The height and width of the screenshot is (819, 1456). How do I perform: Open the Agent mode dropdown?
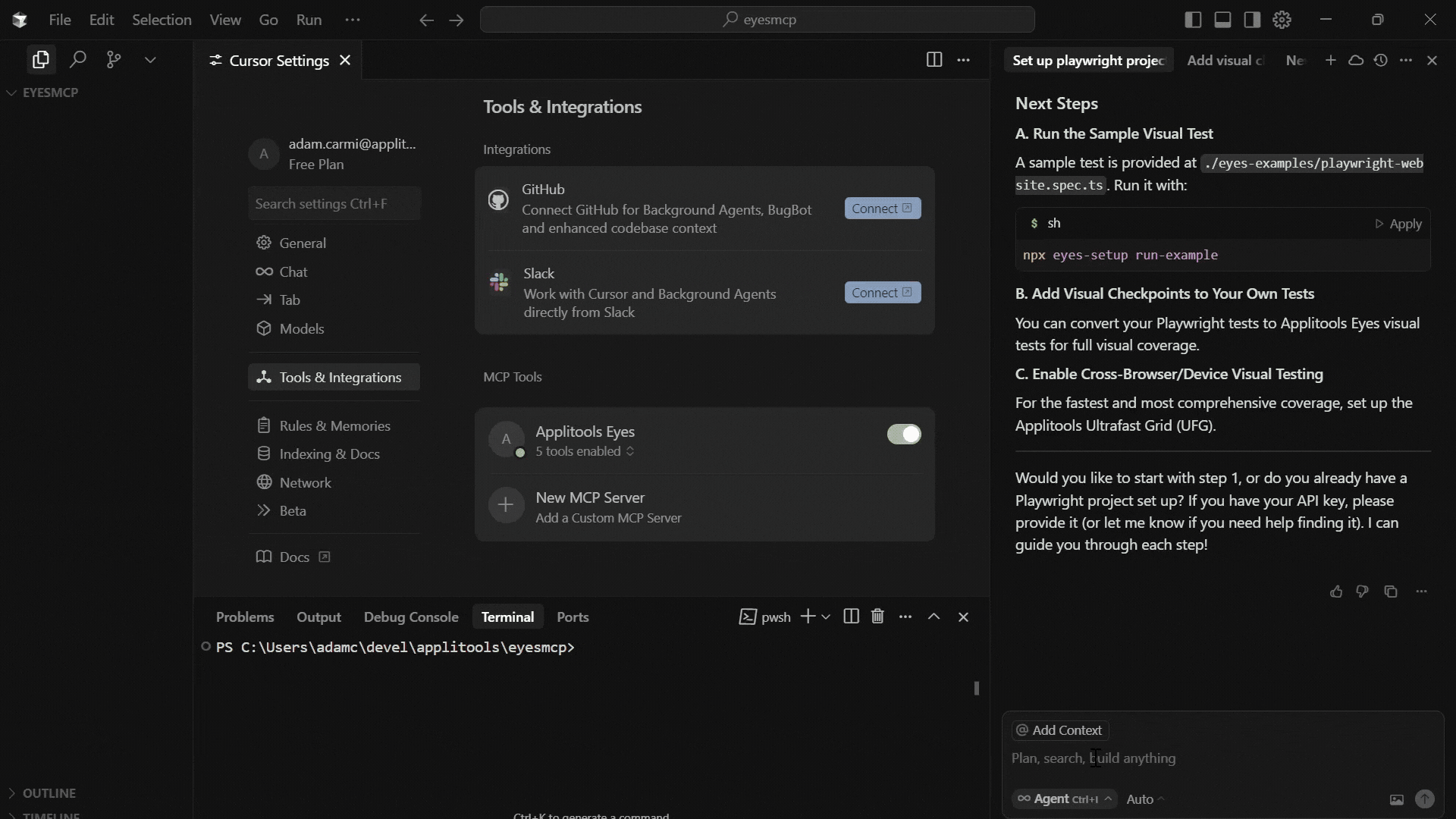point(1065,799)
